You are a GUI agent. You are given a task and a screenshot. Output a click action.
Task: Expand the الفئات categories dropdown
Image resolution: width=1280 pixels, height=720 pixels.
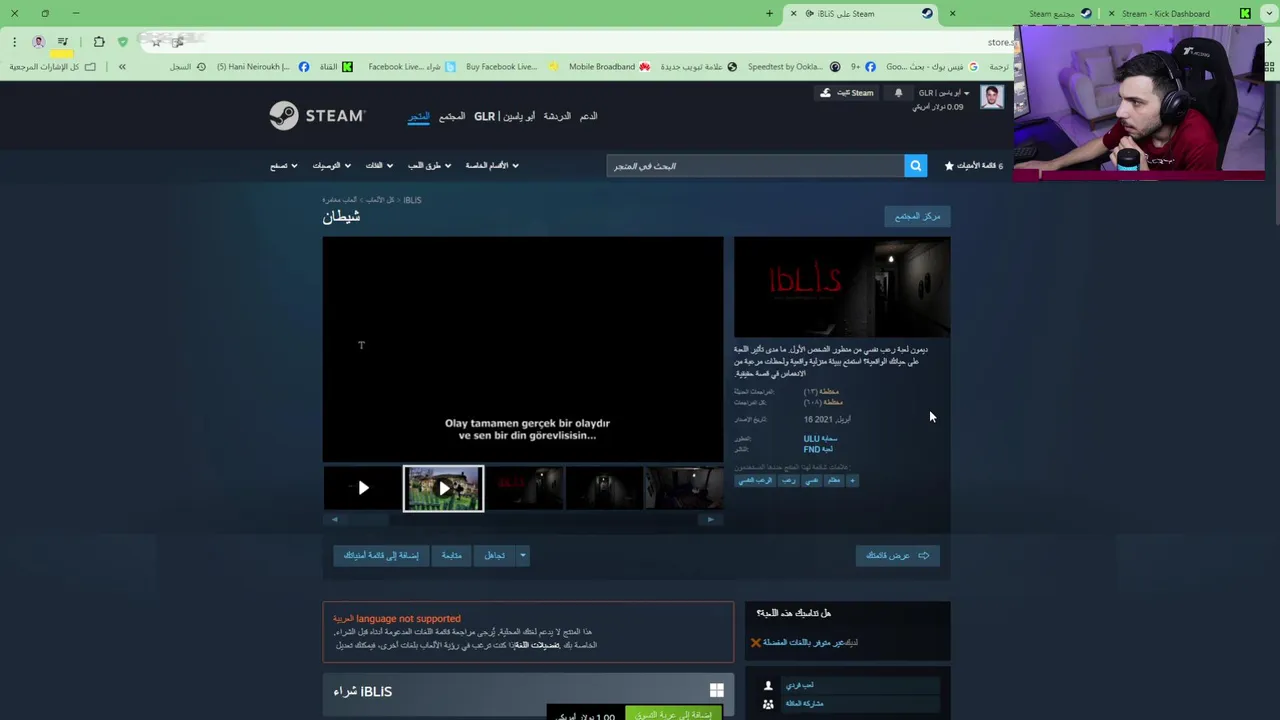pyautogui.click(x=379, y=166)
